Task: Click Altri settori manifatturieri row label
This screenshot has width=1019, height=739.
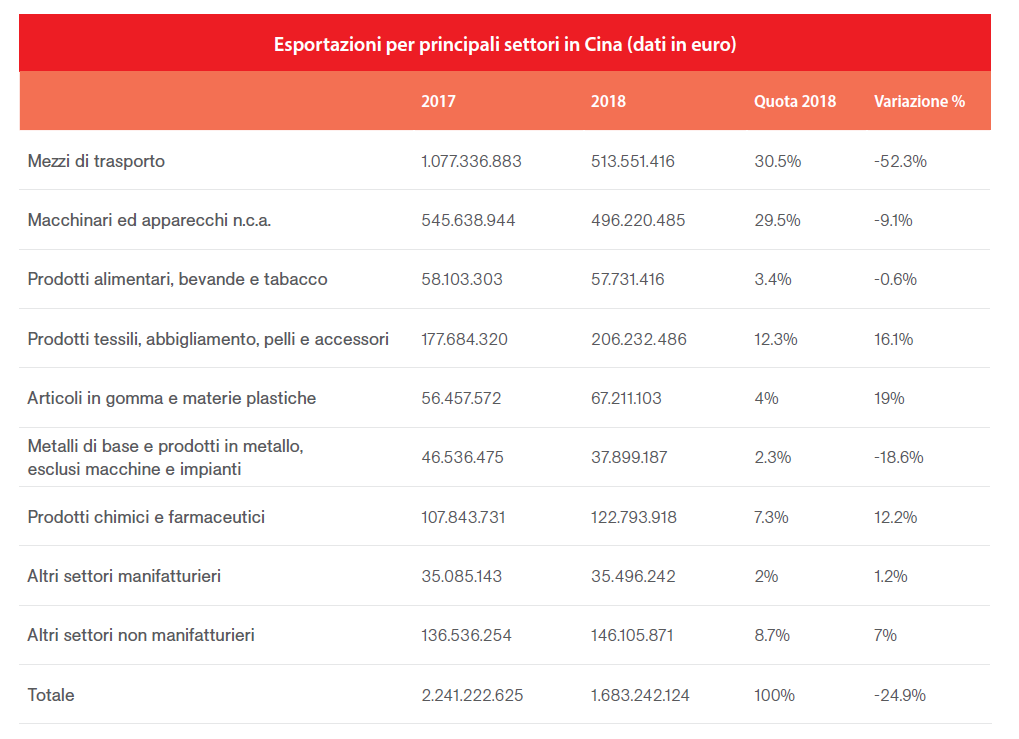Action: tap(124, 576)
